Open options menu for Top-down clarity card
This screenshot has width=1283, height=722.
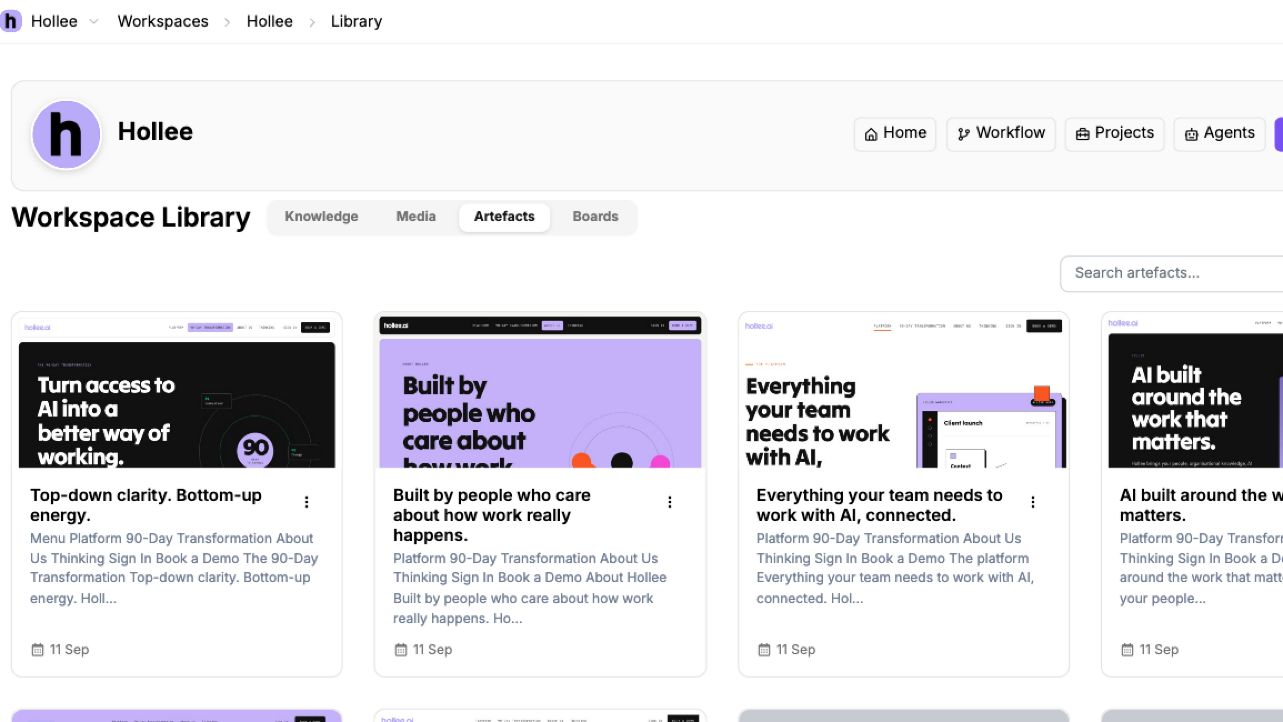(x=307, y=502)
